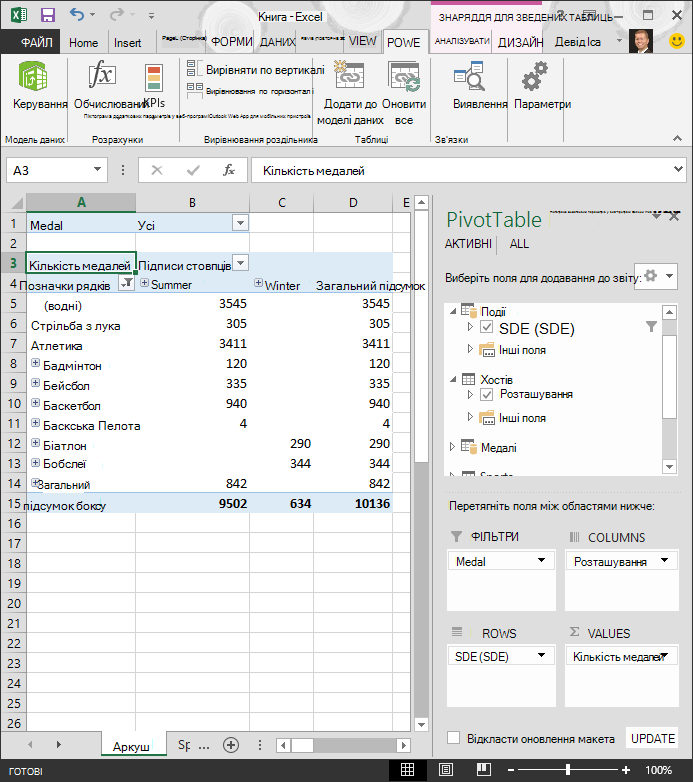The image size is (693, 782).
Task: Expand the Бадмінтон row
Action: pos(35,363)
